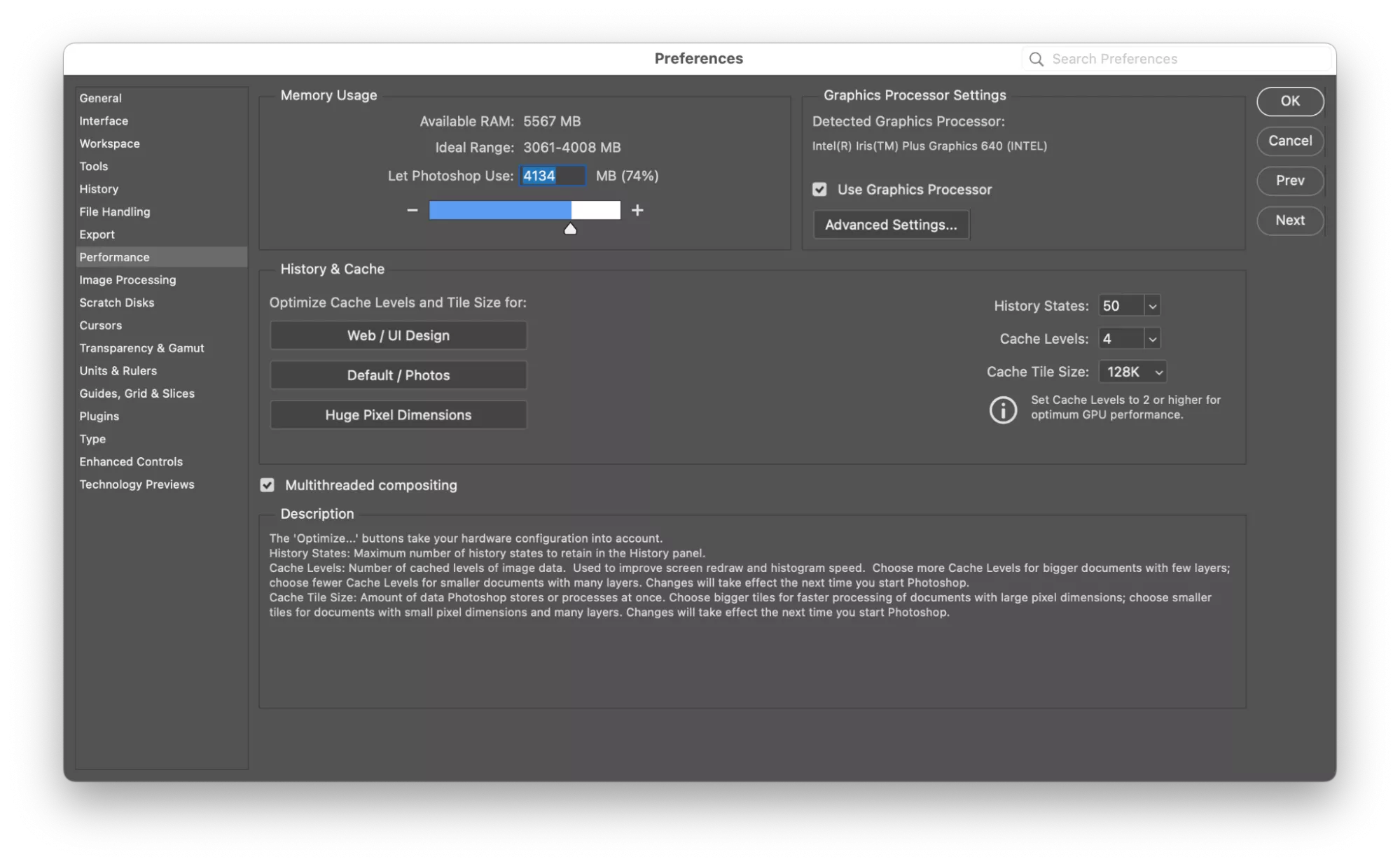Image resolution: width=1400 pixels, height=866 pixels.
Task: Open the Cache Tile Size dropdown
Action: click(1132, 372)
